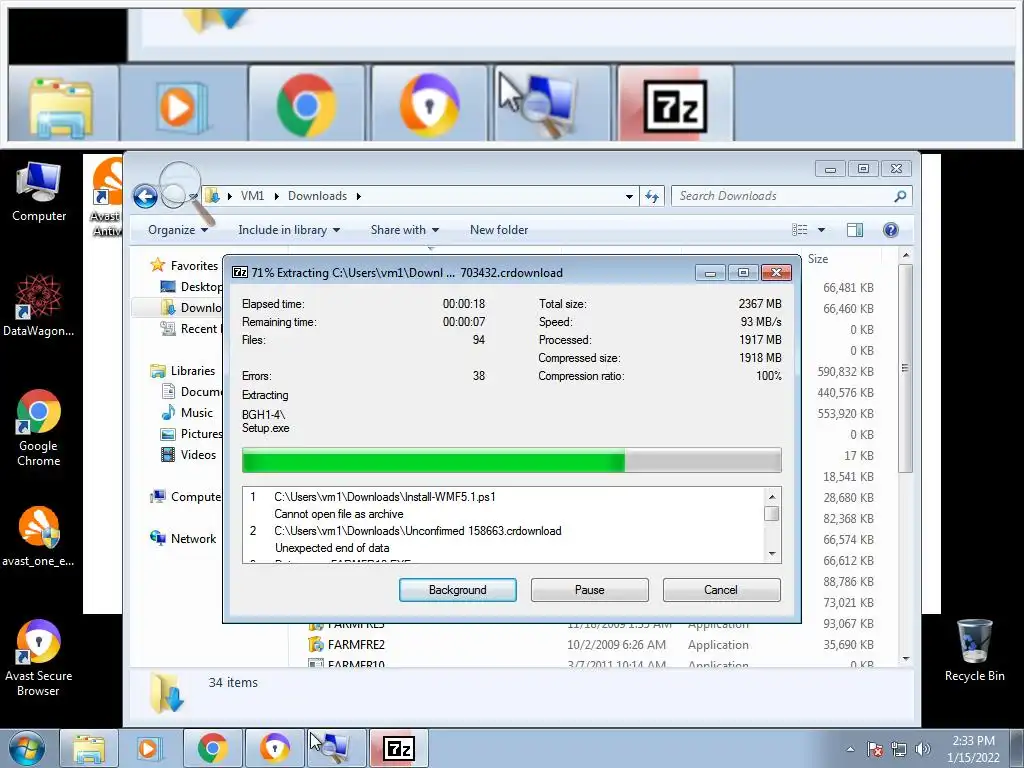The image size is (1024, 768).
Task: Show hidden tray icons arrow
Action: pos(850,749)
